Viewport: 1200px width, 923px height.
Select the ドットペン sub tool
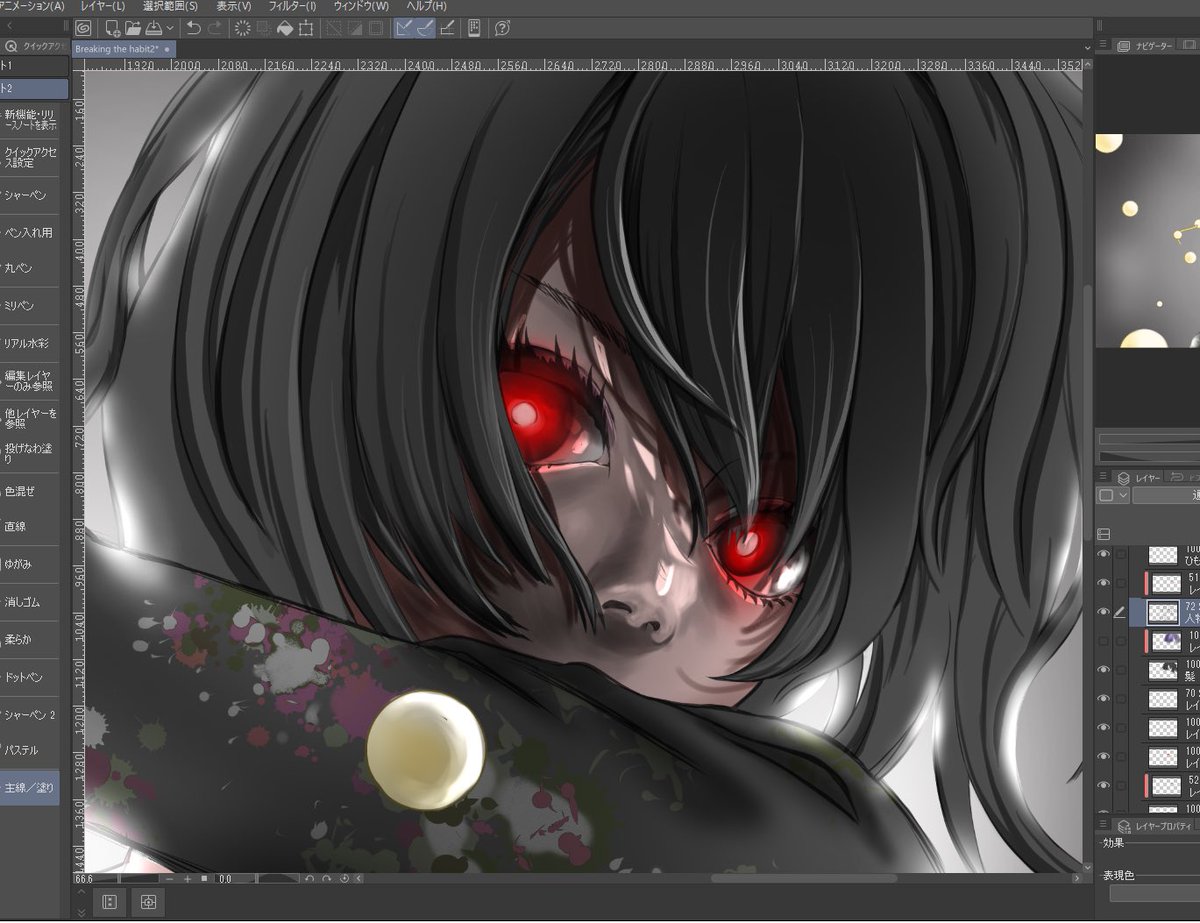pyautogui.click(x=29, y=677)
